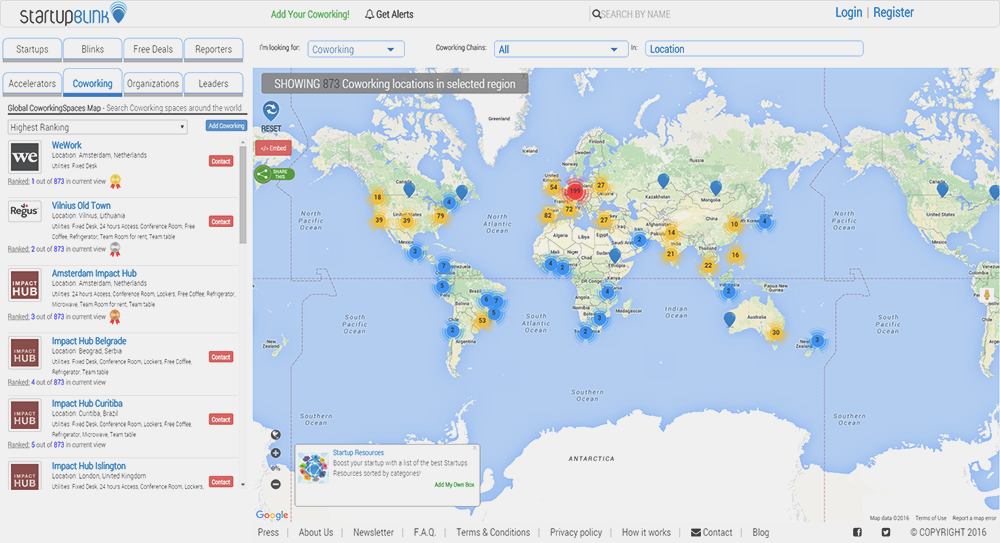The image size is (1000, 543).
Task: Click the green Share This icon
Action: [274, 174]
